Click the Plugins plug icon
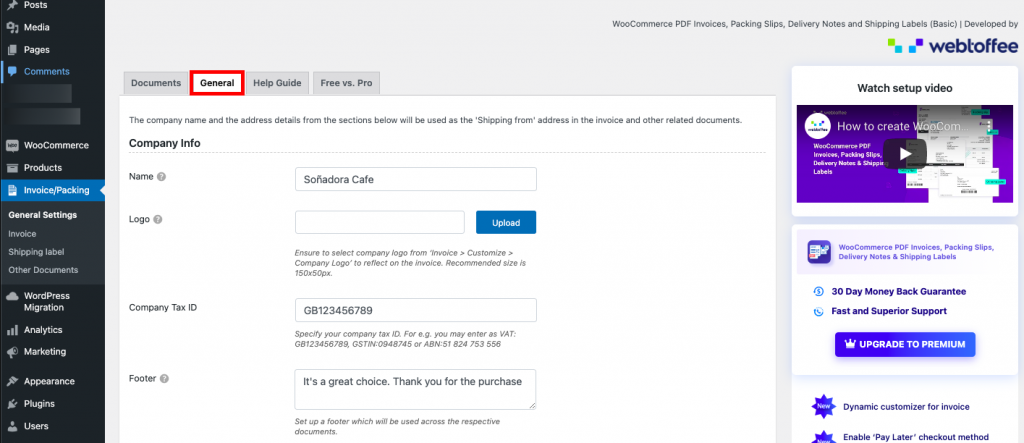Screen dimensions: 1024x443 point(12,404)
